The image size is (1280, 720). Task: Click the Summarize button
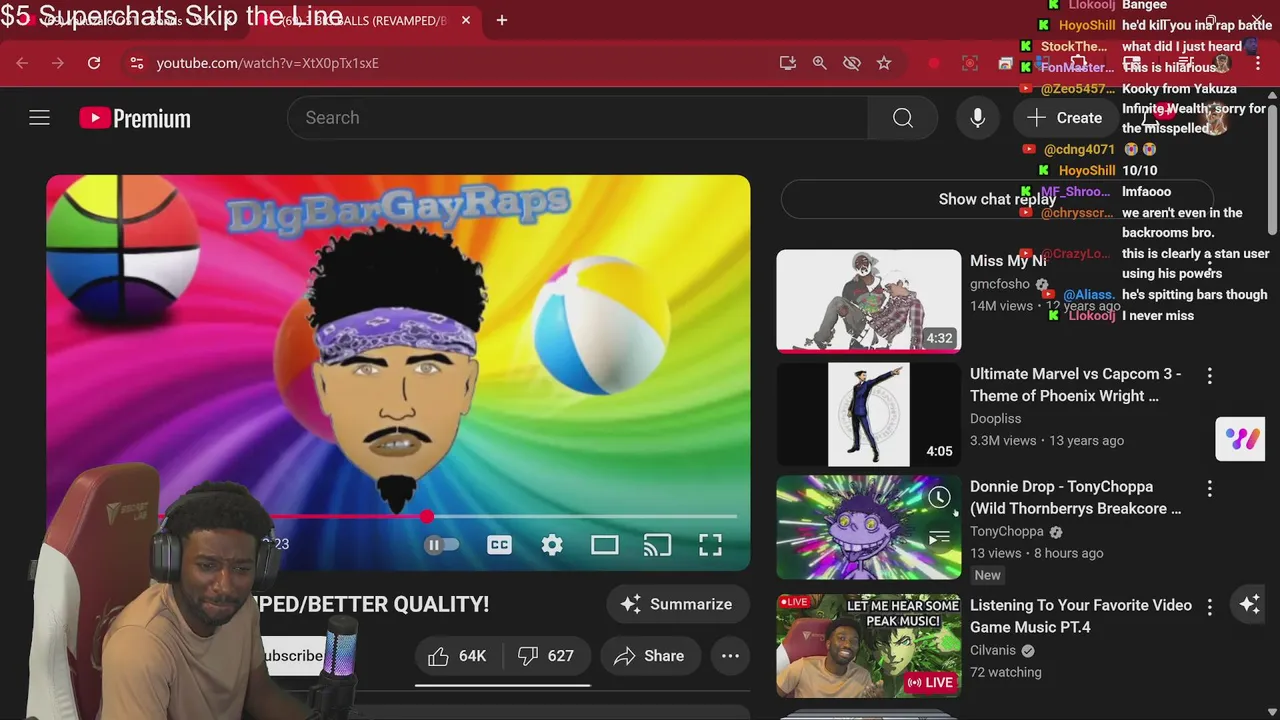pyautogui.click(x=678, y=604)
